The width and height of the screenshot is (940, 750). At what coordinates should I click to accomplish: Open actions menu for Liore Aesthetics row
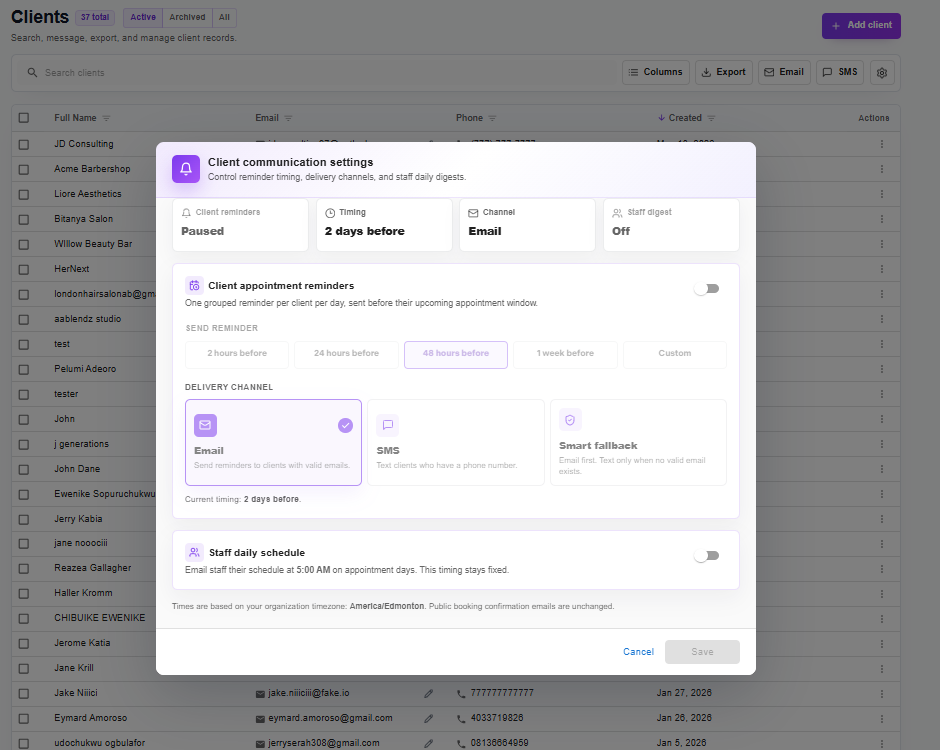click(882, 194)
